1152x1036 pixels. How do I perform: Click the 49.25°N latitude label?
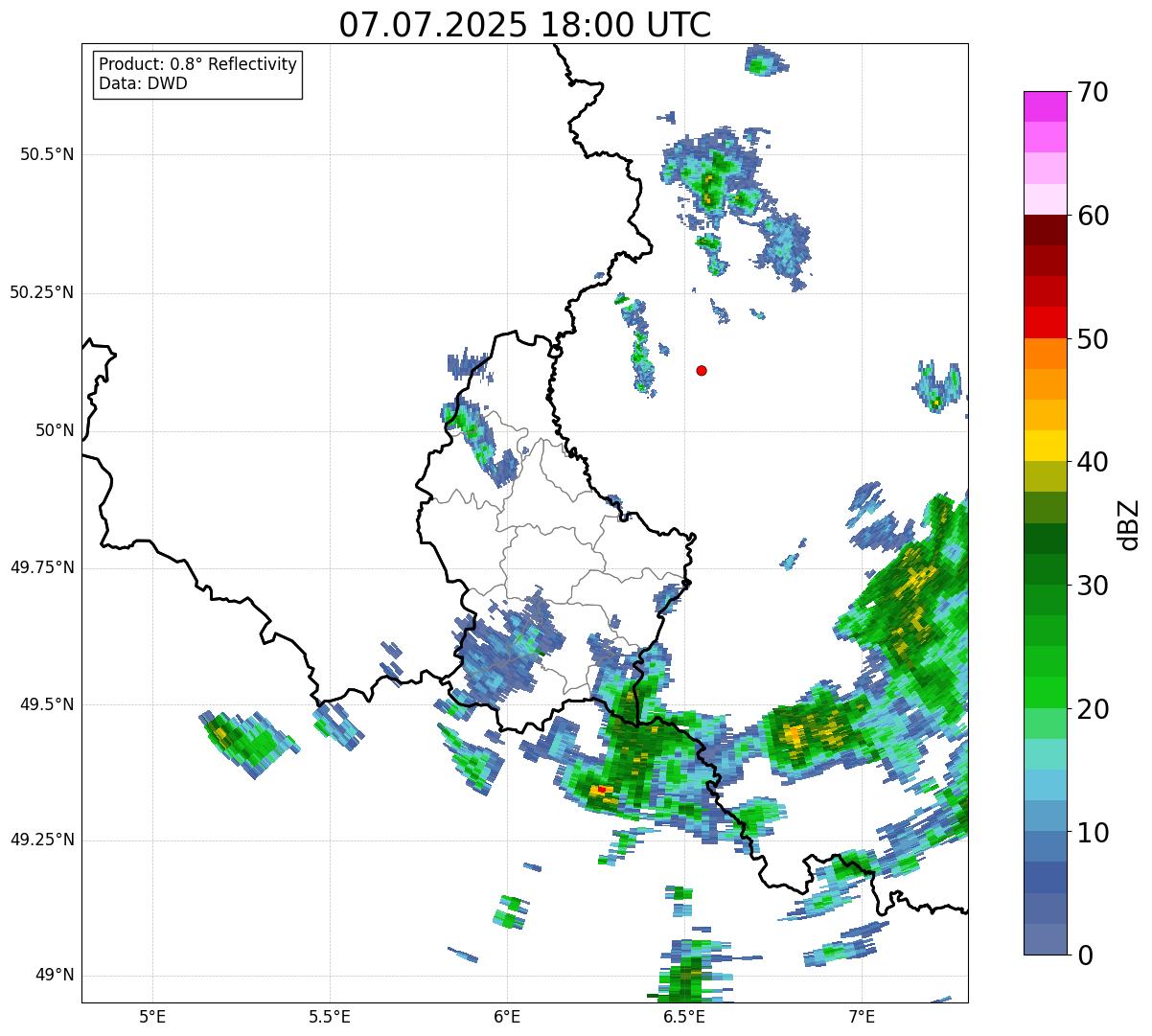point(41,840)
